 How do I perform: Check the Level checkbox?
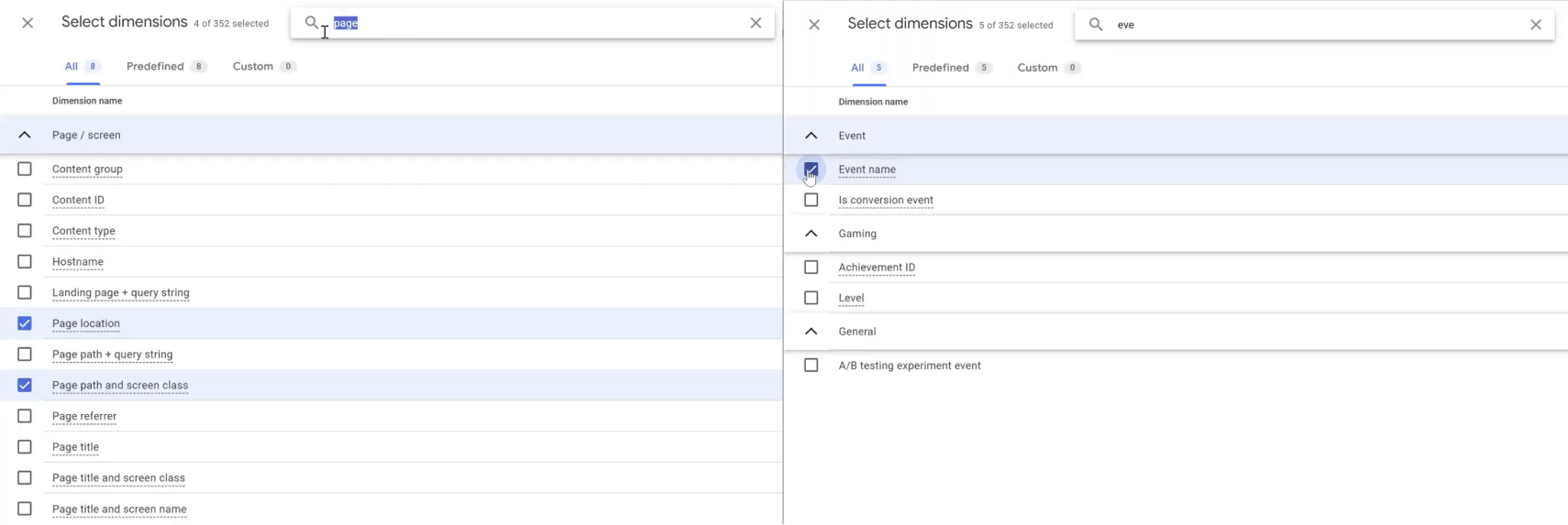click(x=811, y=298)
